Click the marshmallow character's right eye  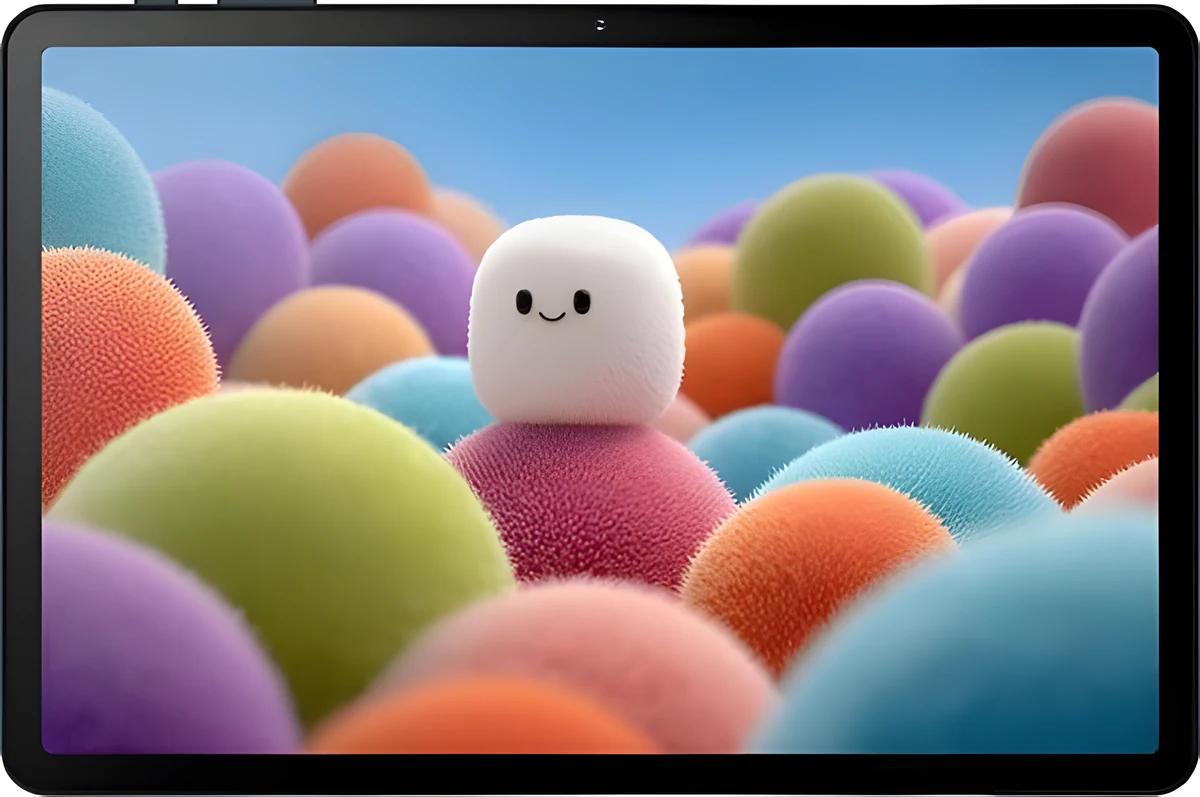point(581,301)
